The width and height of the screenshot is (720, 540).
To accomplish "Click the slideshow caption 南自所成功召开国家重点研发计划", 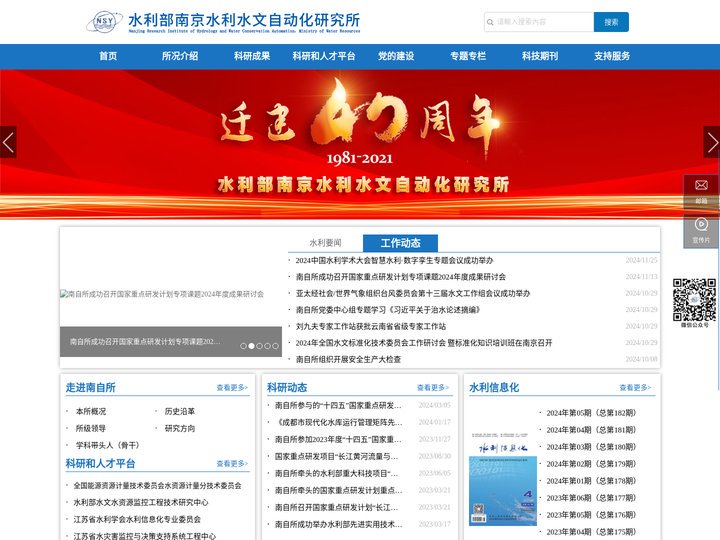I will click(145, 342).
